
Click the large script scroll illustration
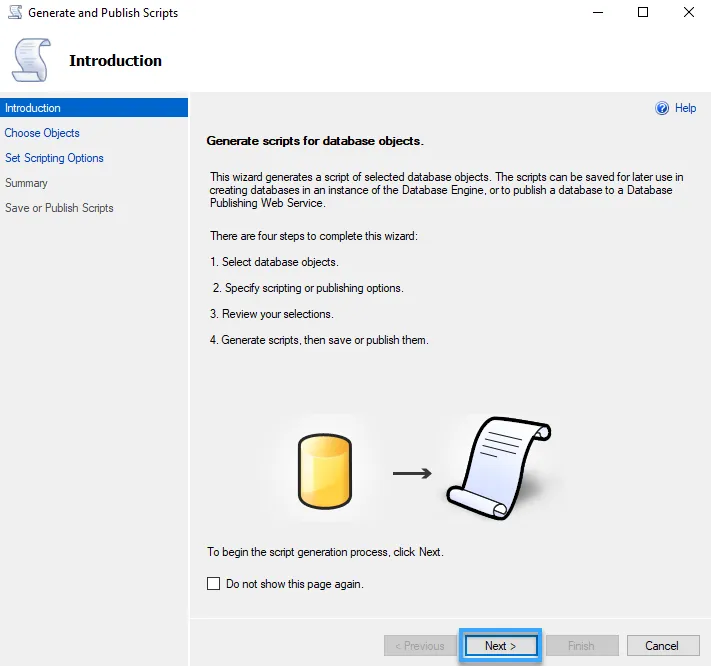point(499,468)
